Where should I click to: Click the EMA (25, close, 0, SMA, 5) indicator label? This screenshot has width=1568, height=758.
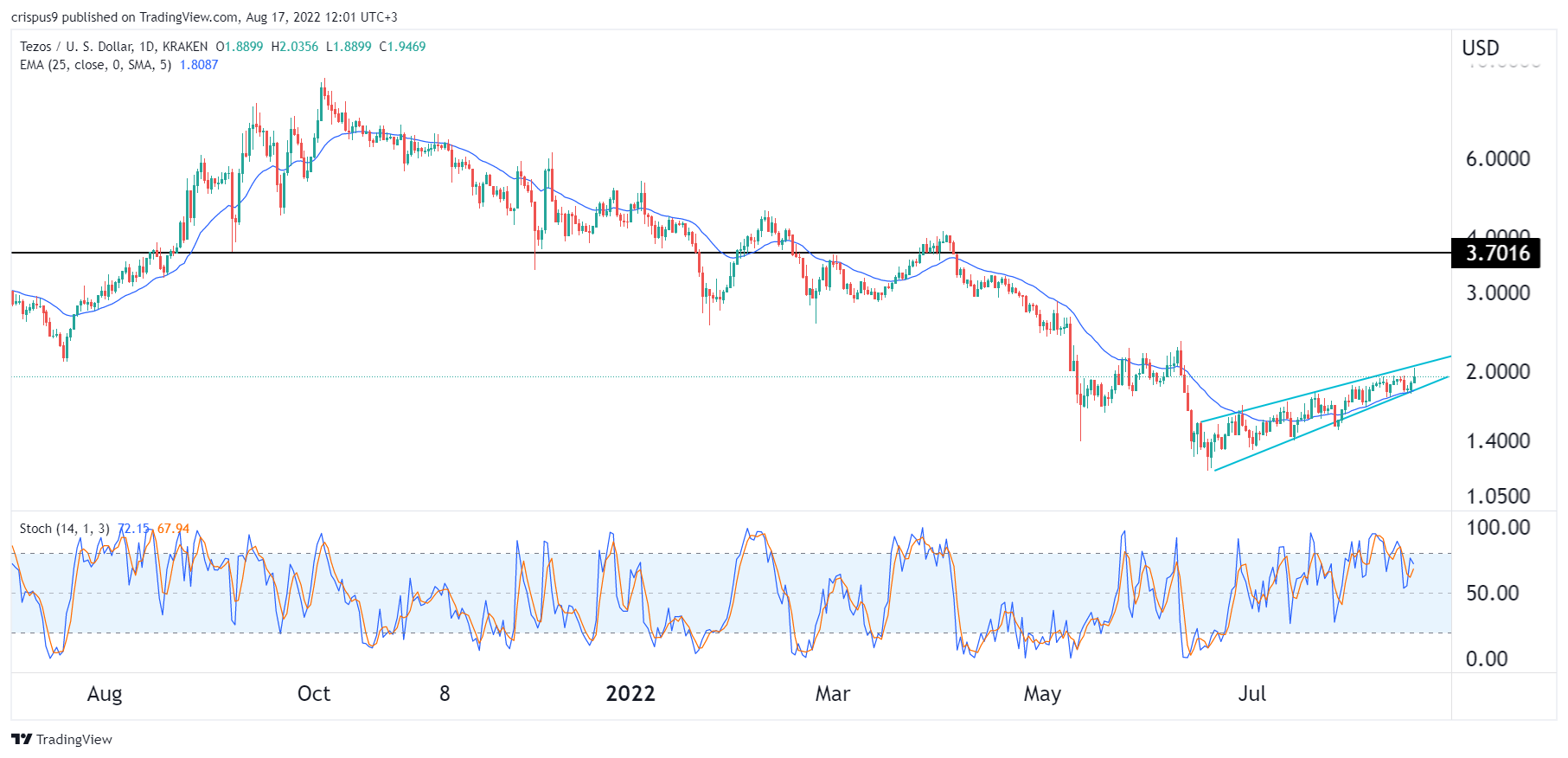(95, 65)
